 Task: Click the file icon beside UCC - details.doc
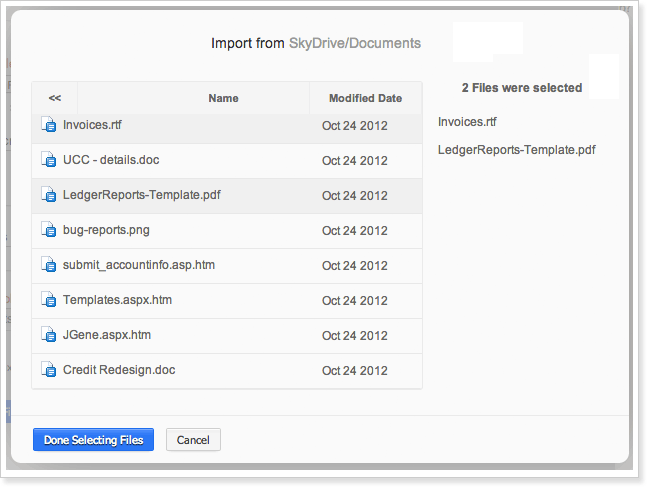49,160
